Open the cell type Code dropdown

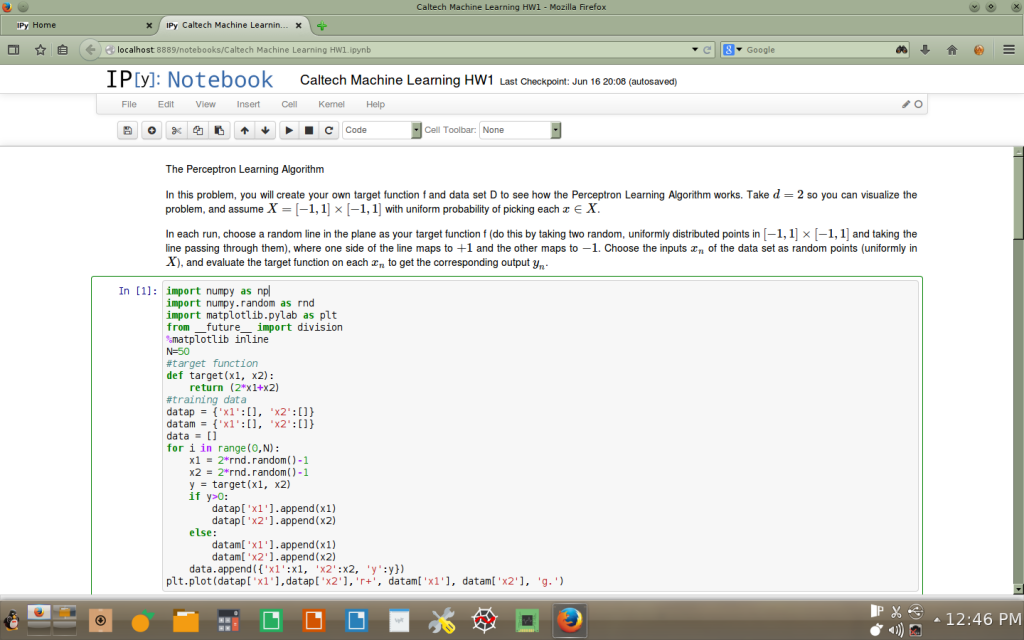(382, 130)
